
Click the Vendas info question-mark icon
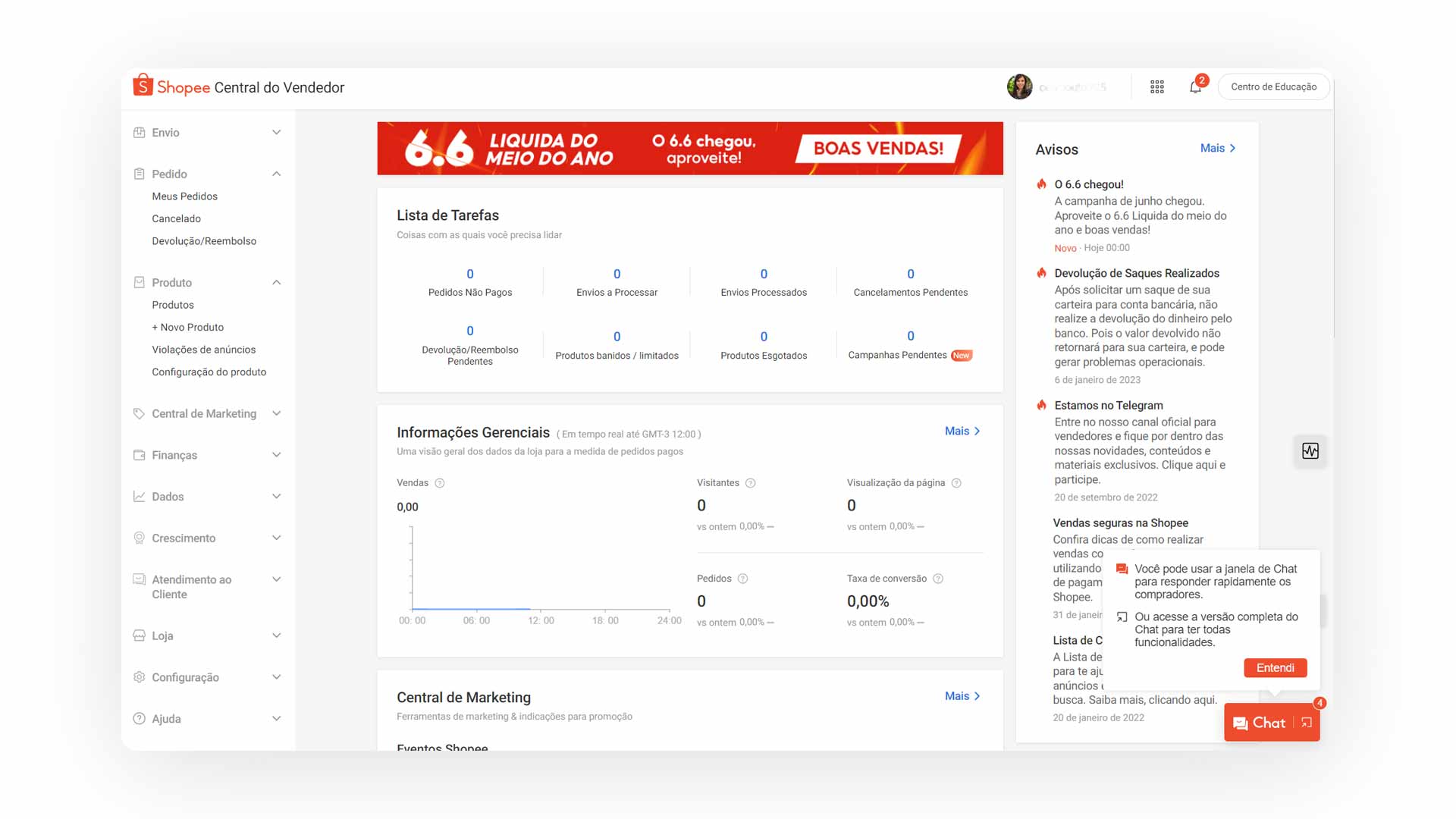point(440,483)
